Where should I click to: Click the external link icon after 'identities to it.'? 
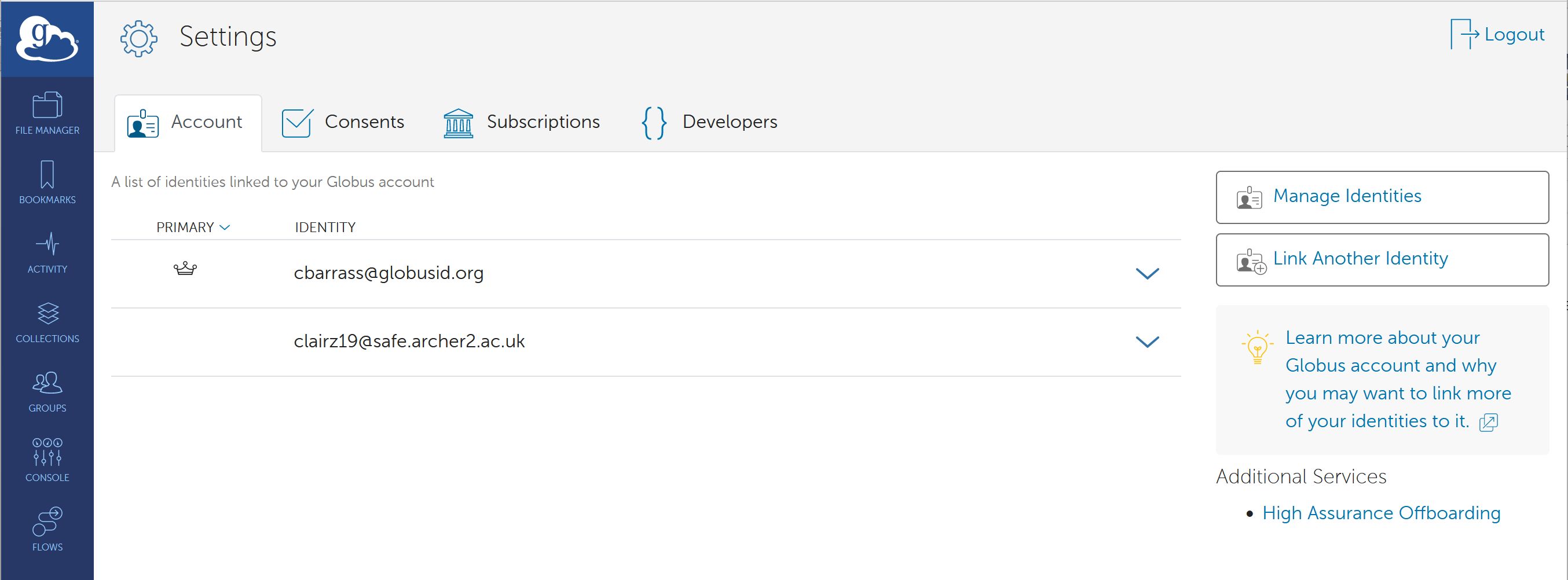(x=1488, y=422)
